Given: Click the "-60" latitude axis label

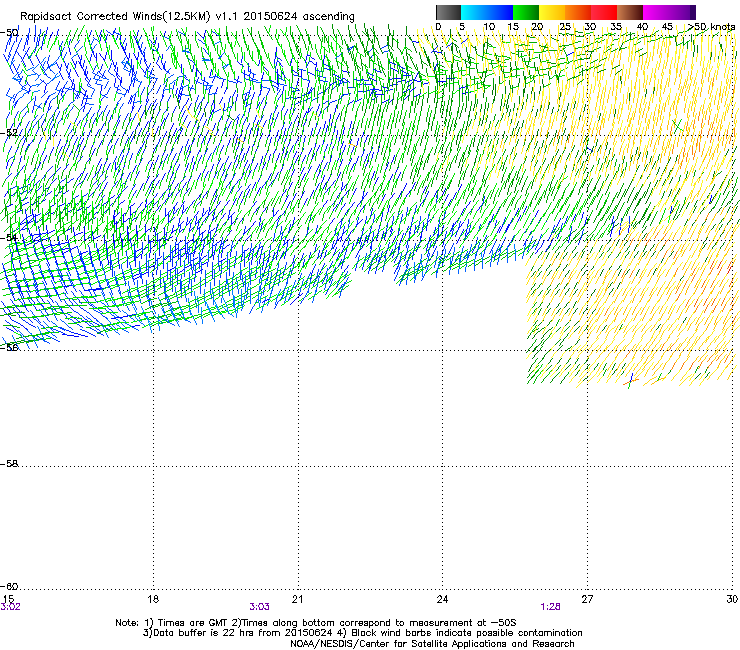Looking at the screenshot, I should click(9, 586).
